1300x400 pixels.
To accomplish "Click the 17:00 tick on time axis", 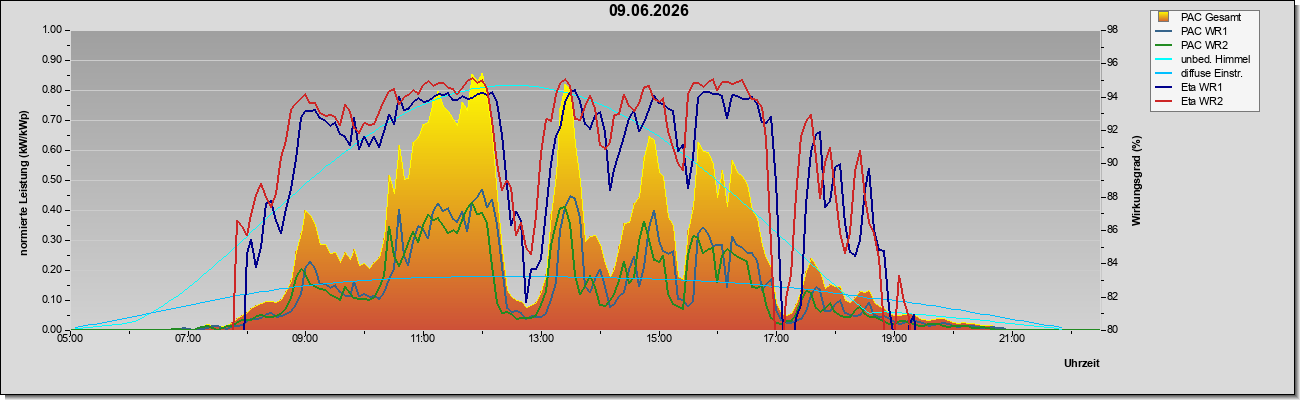I will [776, 339].
